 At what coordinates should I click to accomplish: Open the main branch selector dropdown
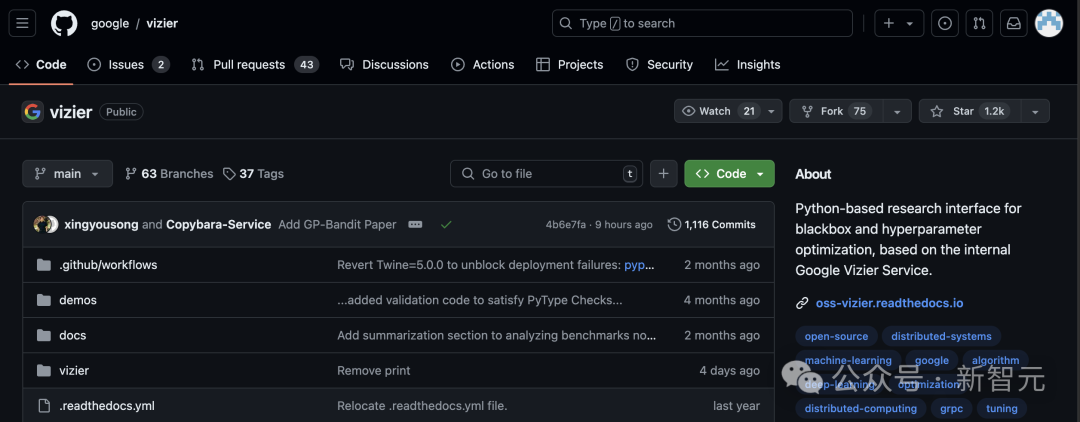tap(67, 173)
